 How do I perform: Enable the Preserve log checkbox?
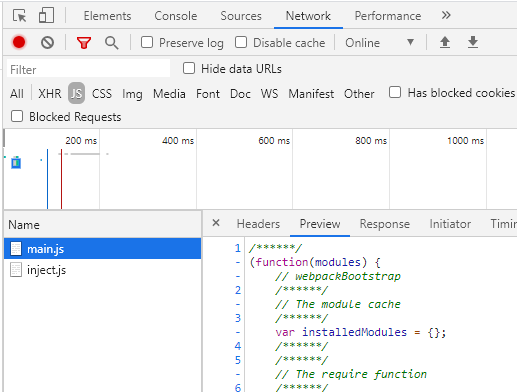click(x=147, y=42)
